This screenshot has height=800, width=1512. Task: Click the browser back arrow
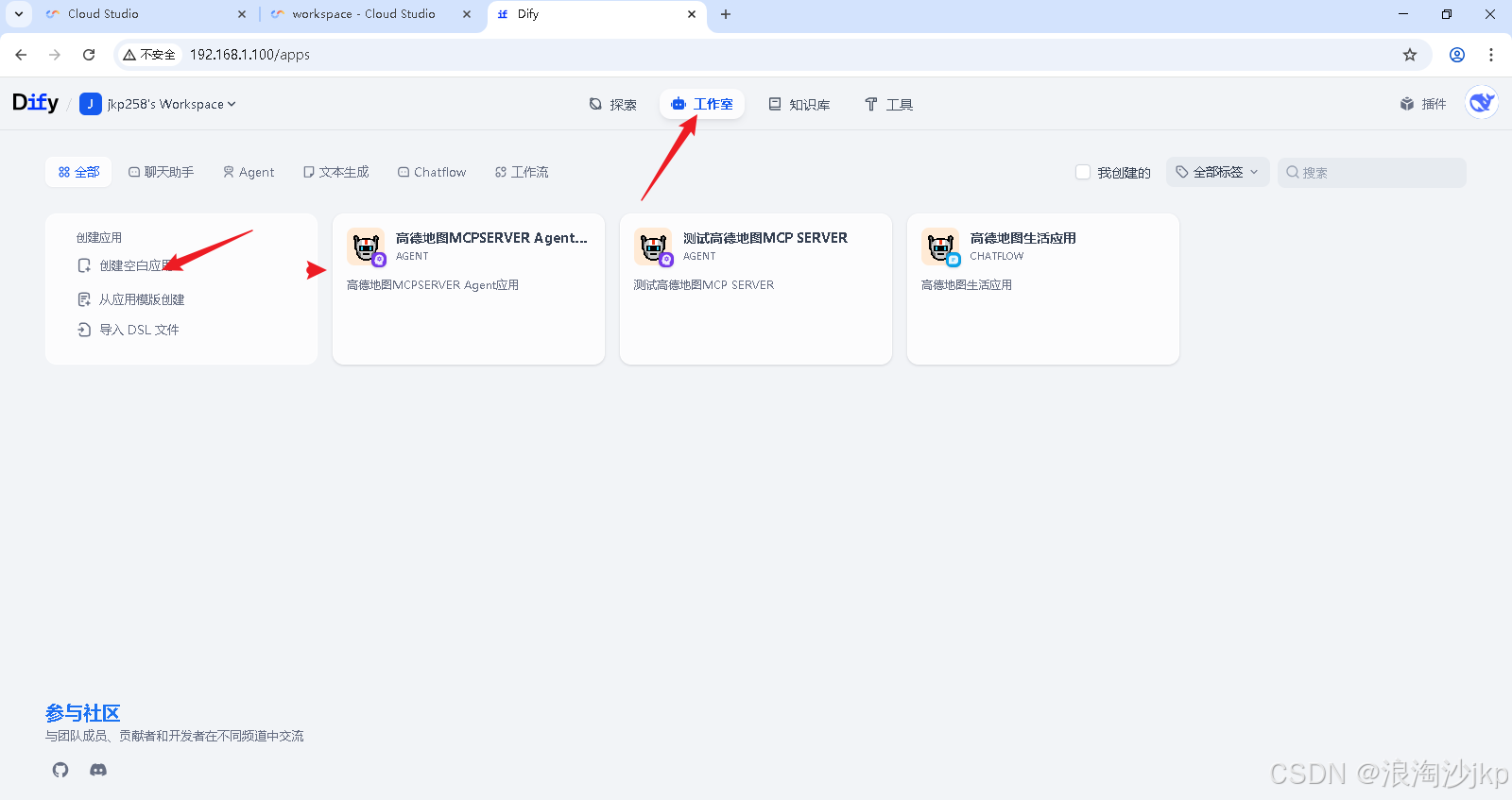click(x=21, y=55)
